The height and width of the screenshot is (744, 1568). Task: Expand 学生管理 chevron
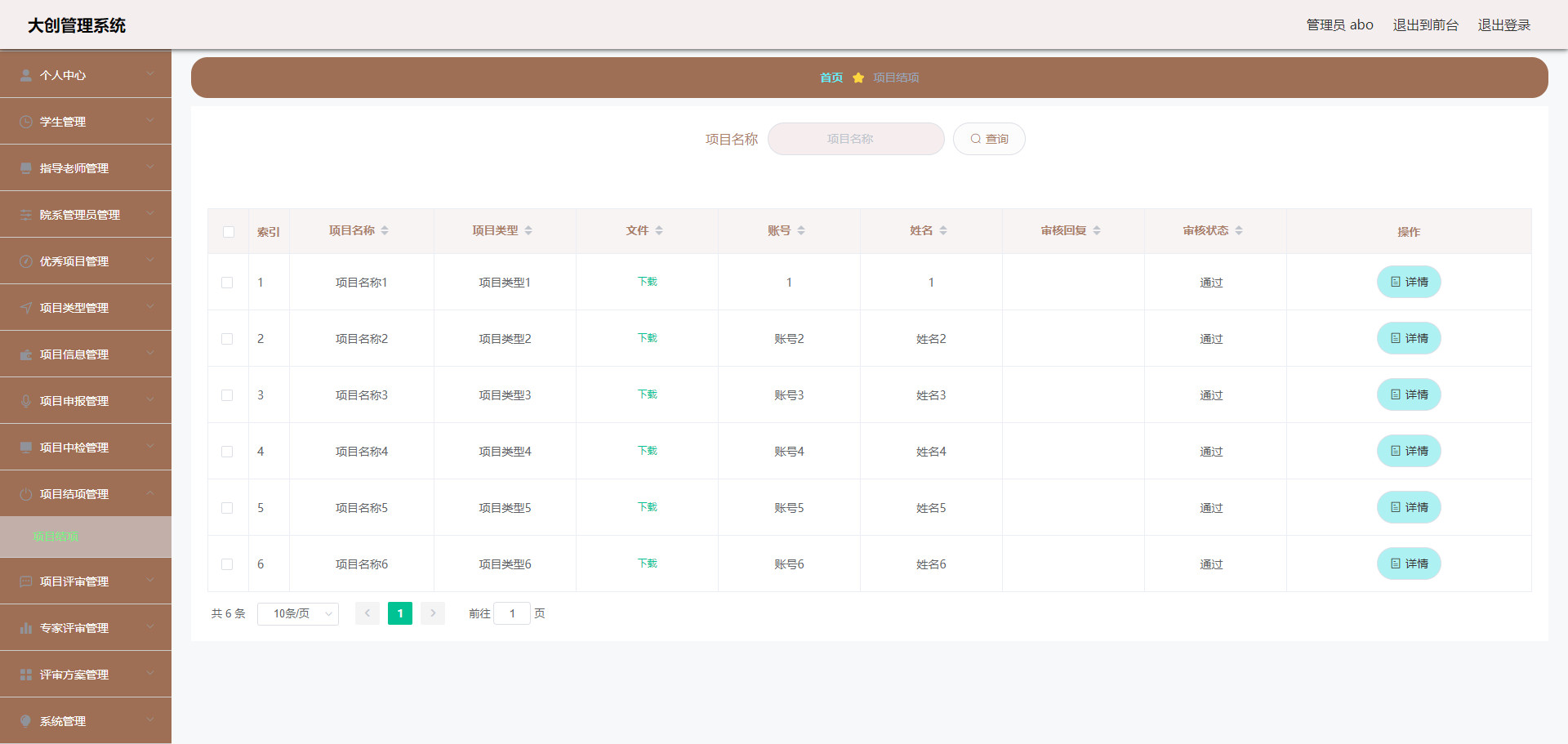coord(150,121)
